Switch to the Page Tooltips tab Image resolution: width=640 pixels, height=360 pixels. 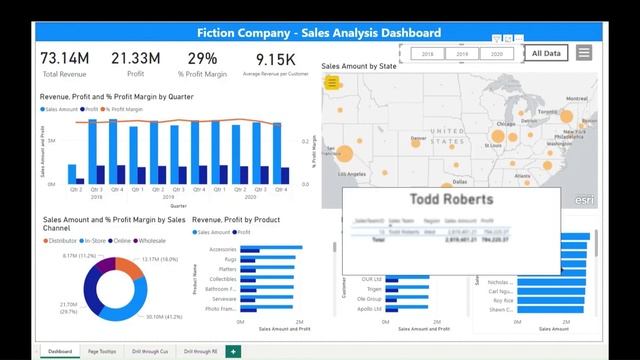point(102,351)
